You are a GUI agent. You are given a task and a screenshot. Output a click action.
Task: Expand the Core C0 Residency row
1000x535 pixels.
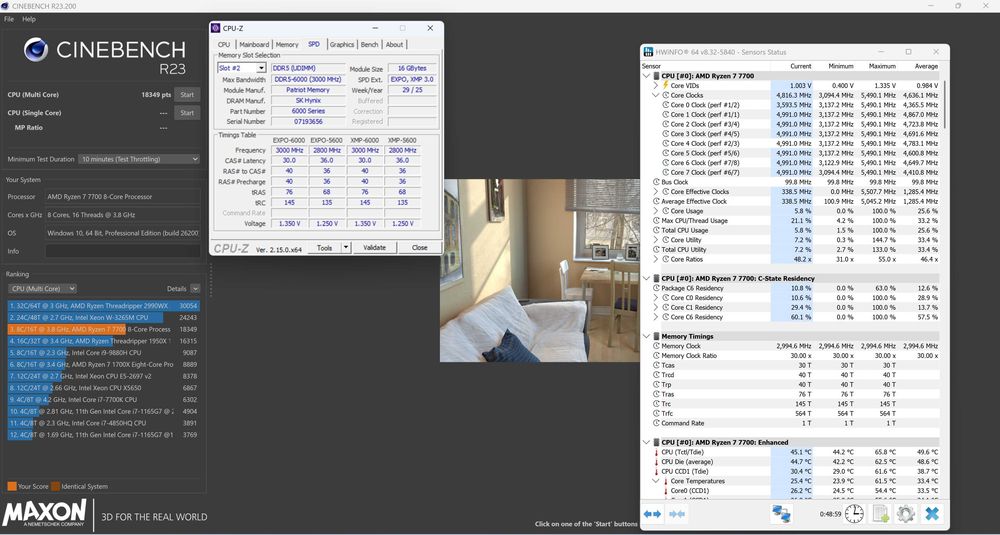[656, 298]
